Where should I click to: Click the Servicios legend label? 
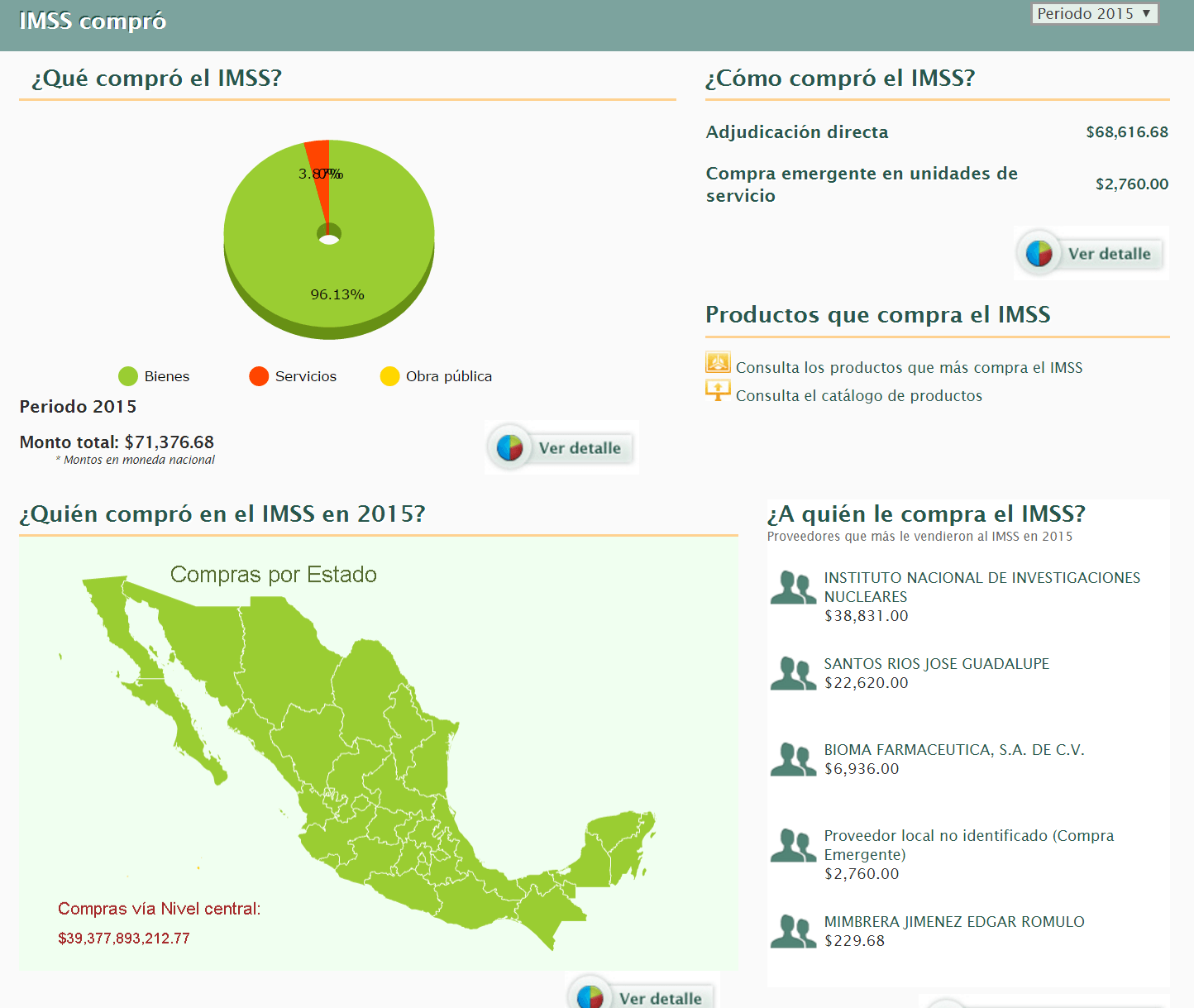(x=306, y=376)
